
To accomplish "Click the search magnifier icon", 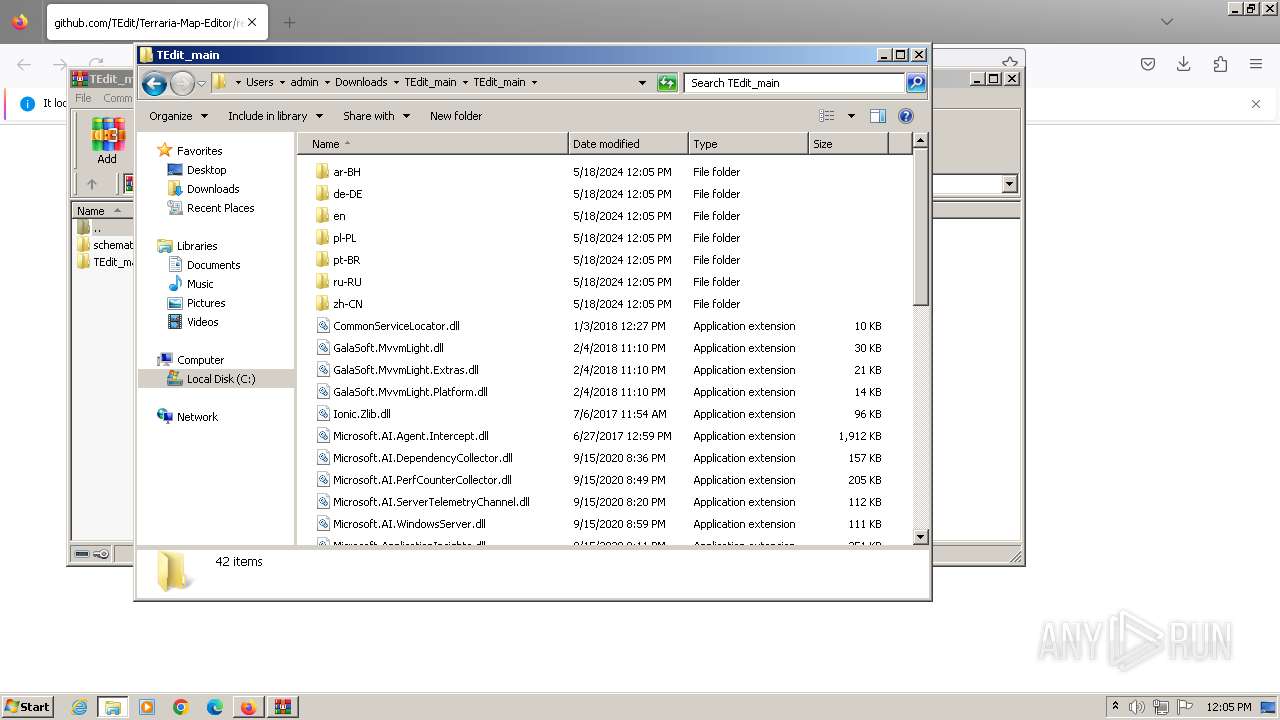I will point(916,83).
